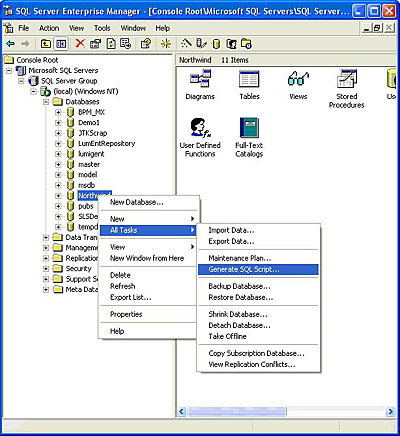
Task: Collapse the (local) (Windows NT) server node
Action: [x=34, y=91]
